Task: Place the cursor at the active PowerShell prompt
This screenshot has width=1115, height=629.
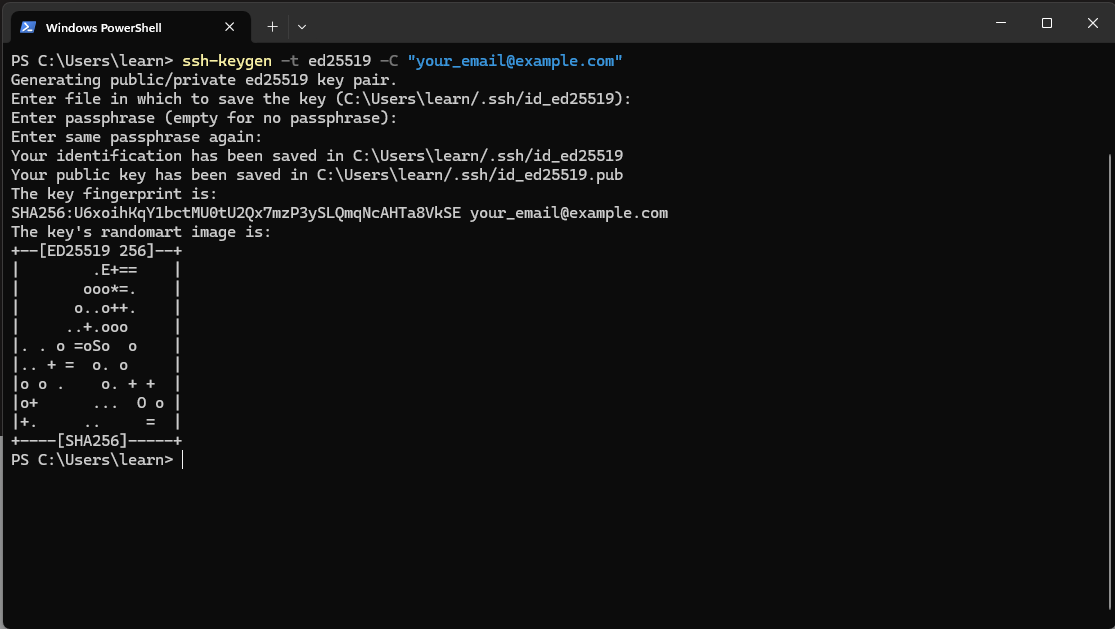Action: (x=182, y=459)
